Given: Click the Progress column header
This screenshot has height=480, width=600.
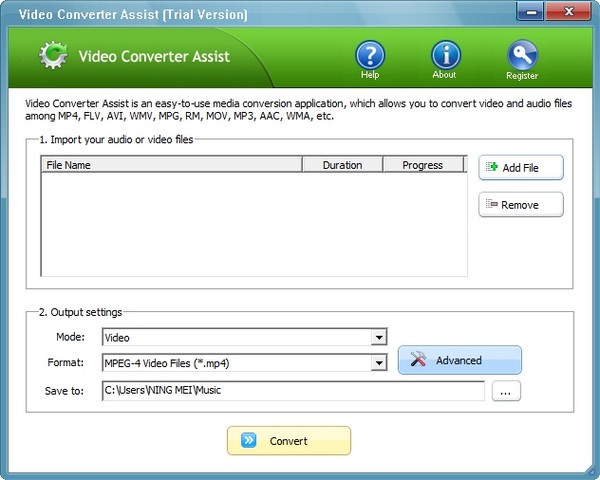Looking at the screenshot, I should 422,165.
